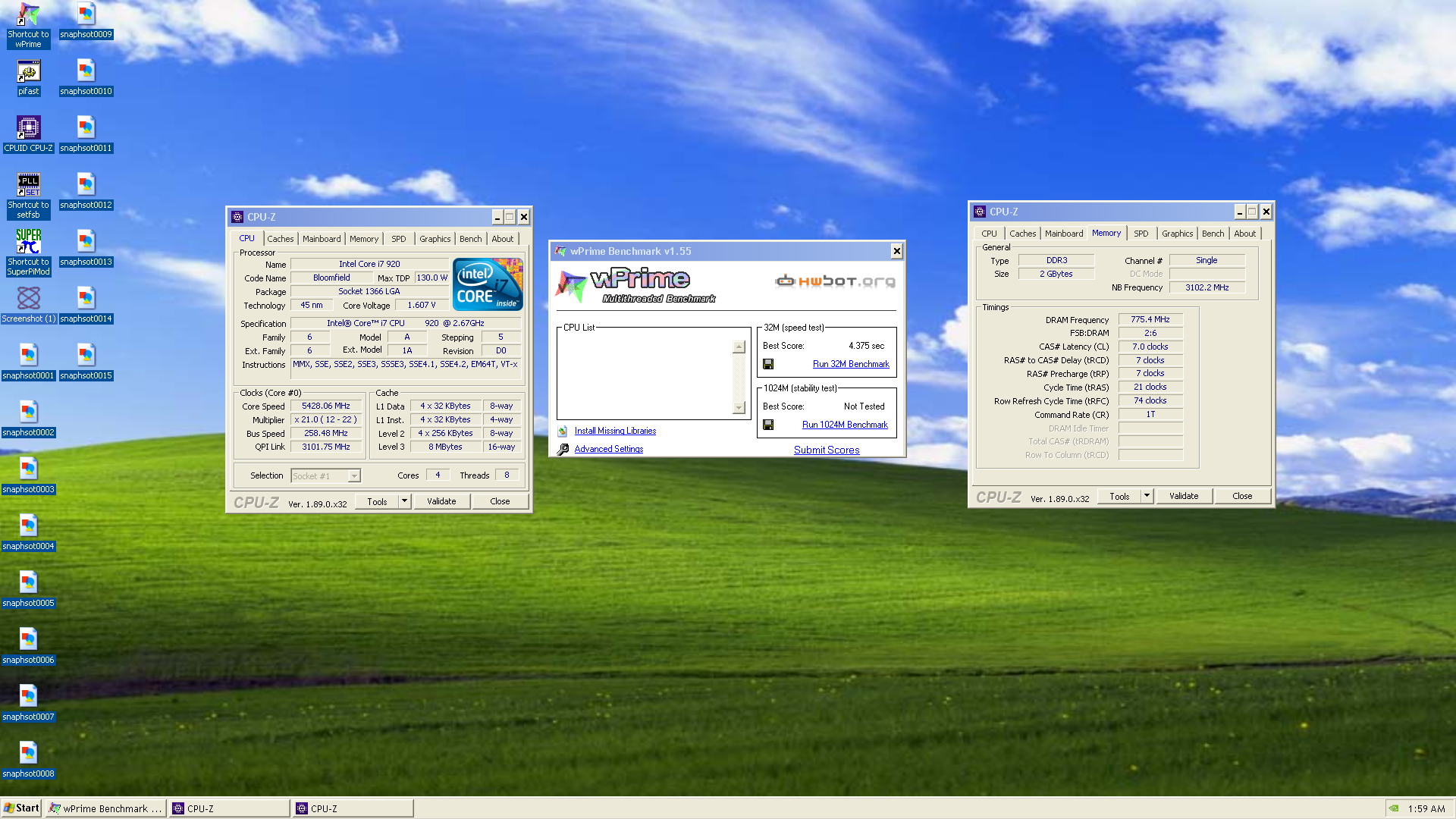Run 1024M Benchmark link
Viewport: 1456px width, 819px height.
click(x=845, y=425)
